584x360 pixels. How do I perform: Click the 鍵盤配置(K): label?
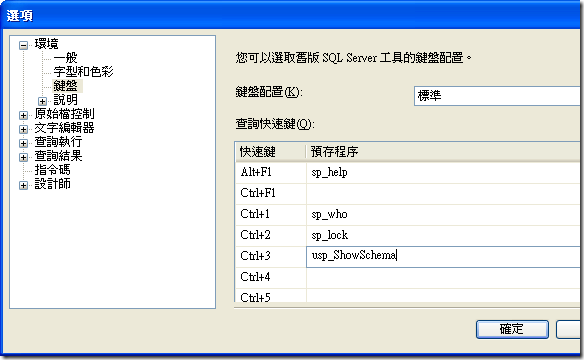click(269, 92)
